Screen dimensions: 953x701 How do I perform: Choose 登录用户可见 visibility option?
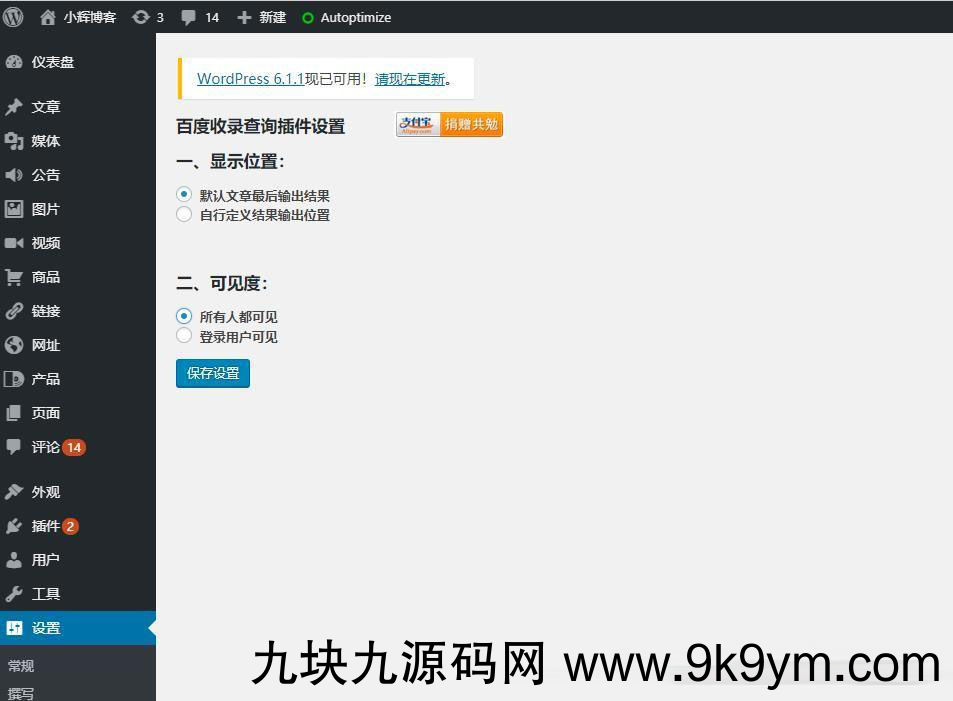pos(184,336)
